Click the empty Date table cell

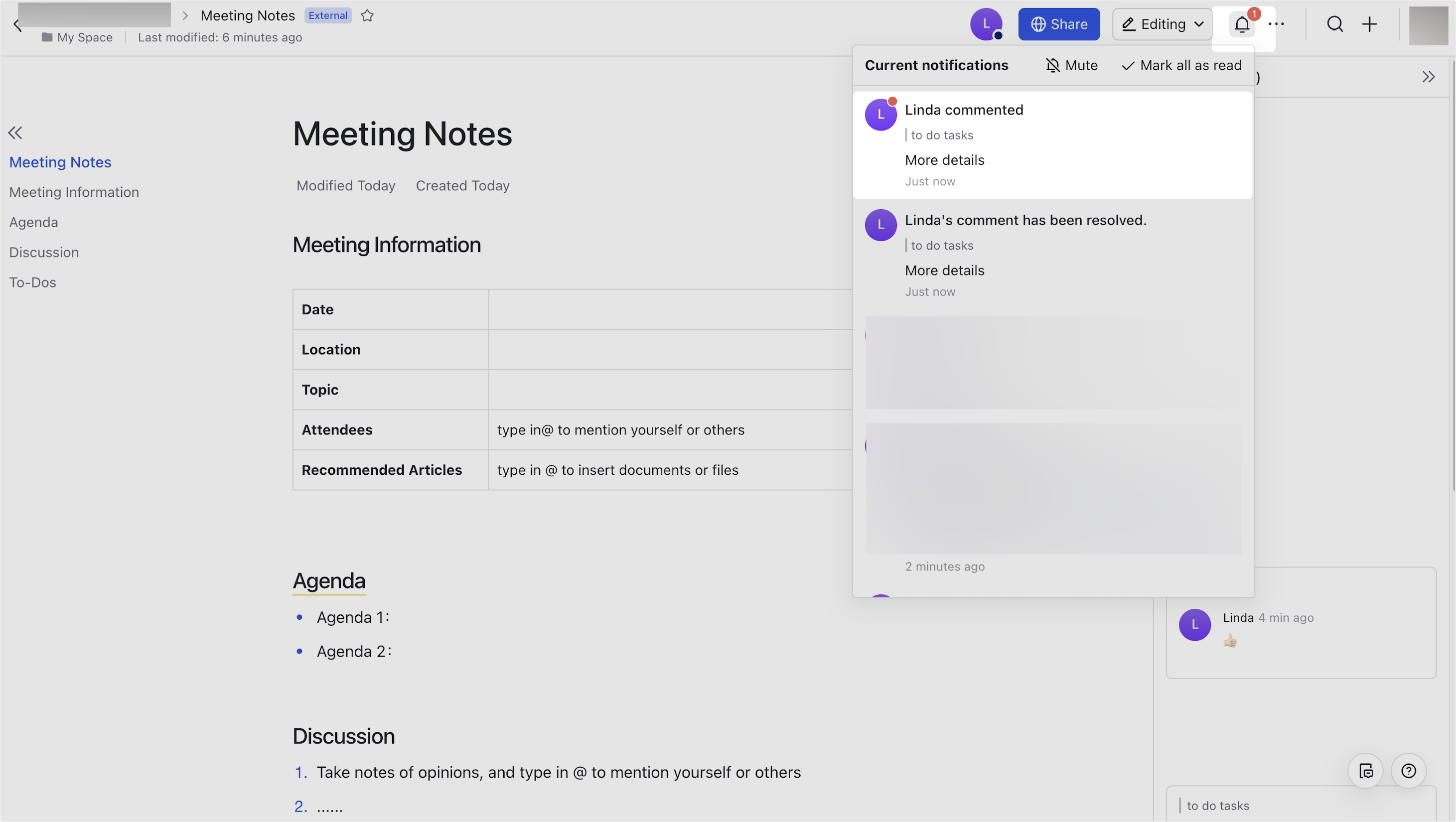[670, 309]
